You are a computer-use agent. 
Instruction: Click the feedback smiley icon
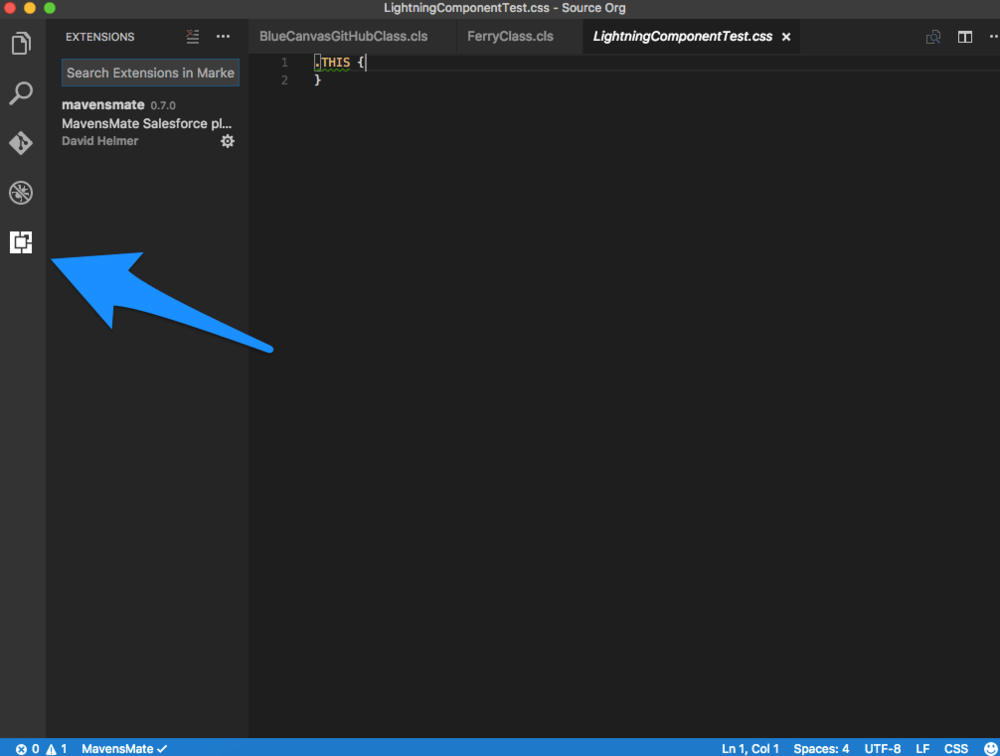click(991, 749)
